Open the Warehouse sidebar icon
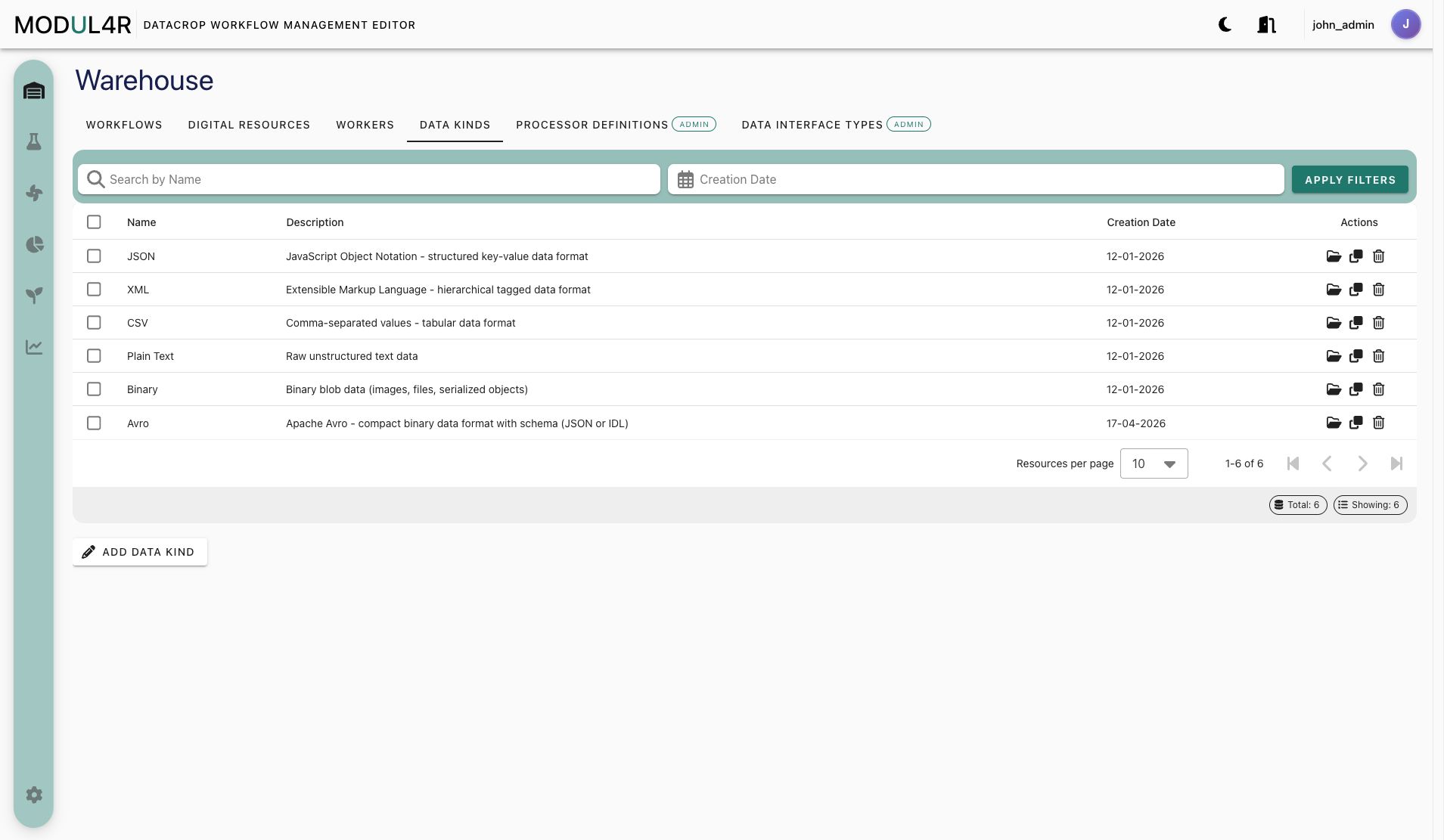This screenshot has height=840, width=1444. point(34,91)
